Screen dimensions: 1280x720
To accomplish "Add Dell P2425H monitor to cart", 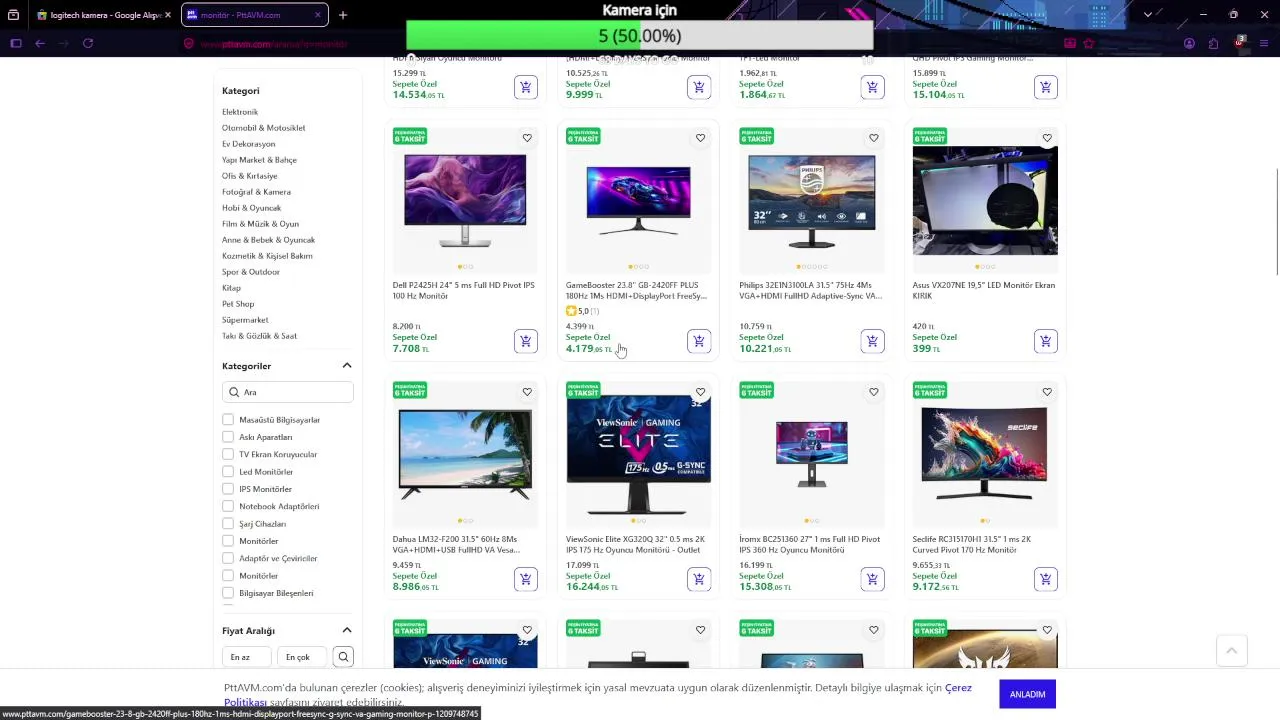I will (x=526, y=341).
